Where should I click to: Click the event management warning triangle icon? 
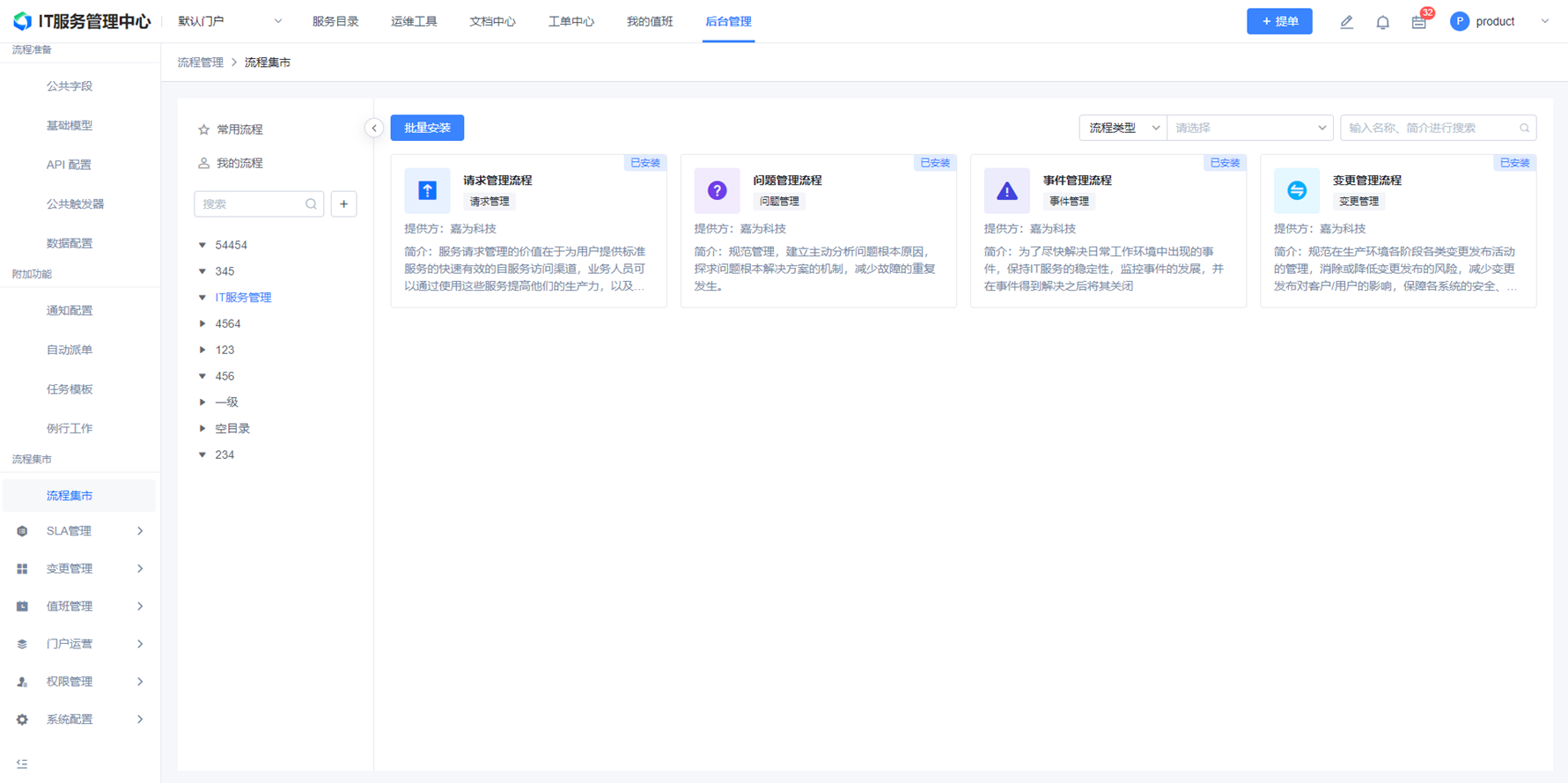(1006, 191)
